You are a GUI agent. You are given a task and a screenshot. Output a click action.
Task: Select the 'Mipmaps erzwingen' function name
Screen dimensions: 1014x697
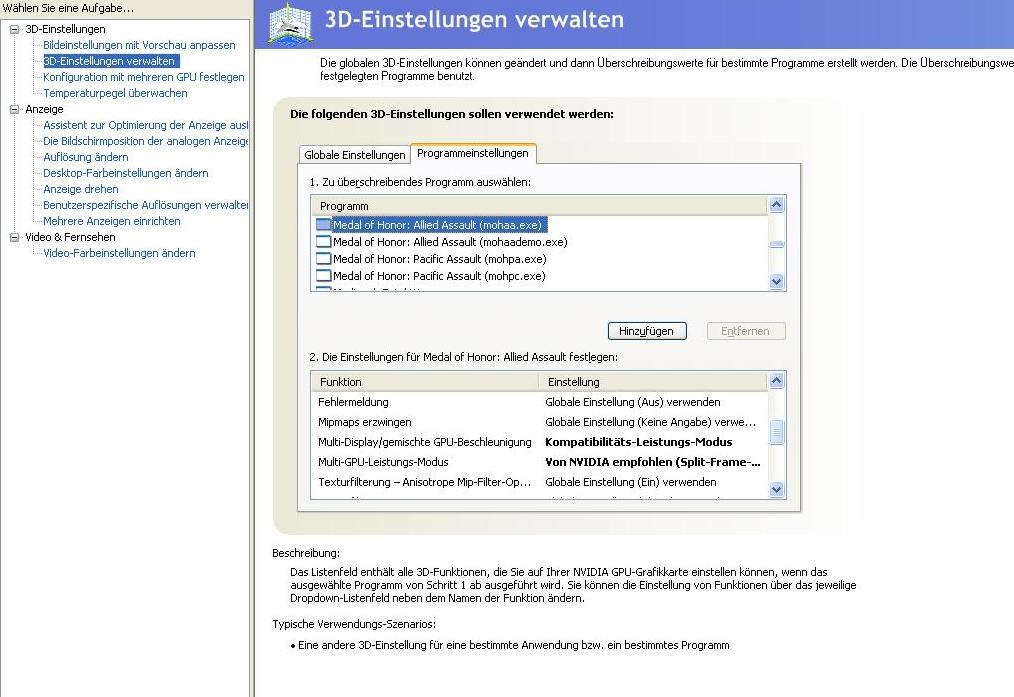[365, 422]
